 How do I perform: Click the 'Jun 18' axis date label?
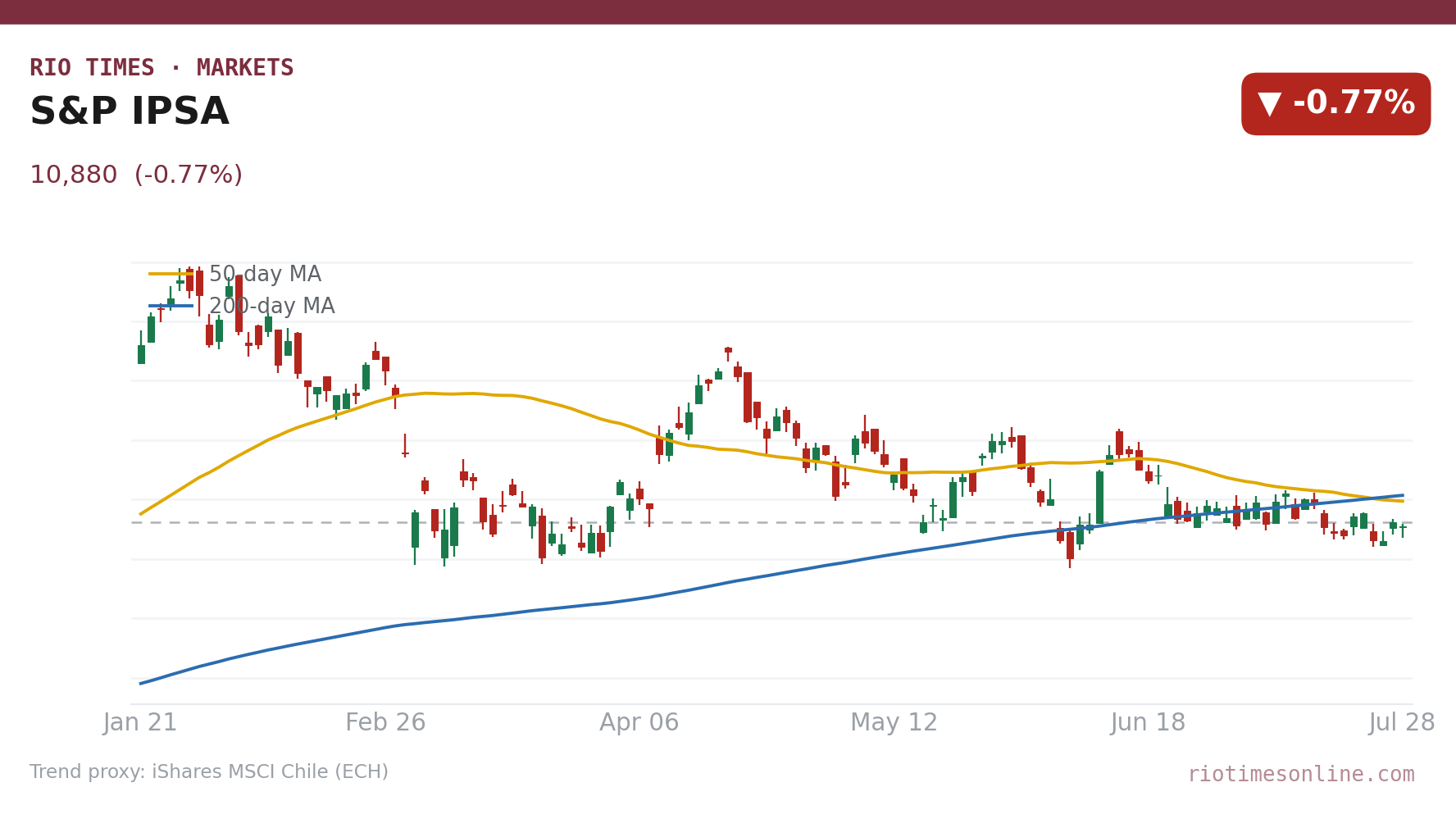(1148, 723)
